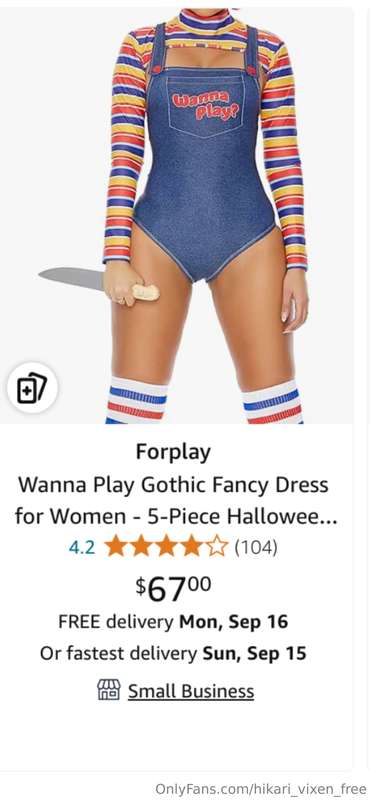Open the Forplay brand name

173,452
